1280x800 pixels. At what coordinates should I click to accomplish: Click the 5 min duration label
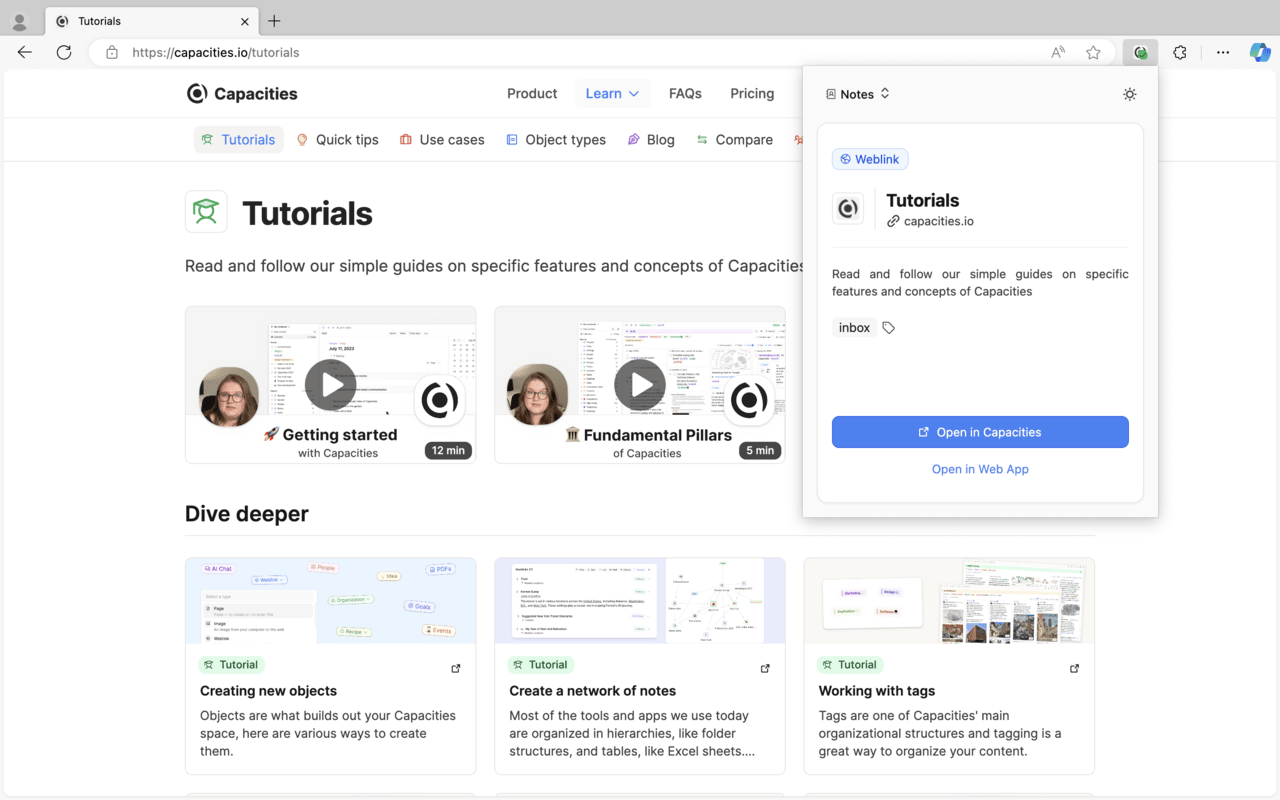point(760,450)
